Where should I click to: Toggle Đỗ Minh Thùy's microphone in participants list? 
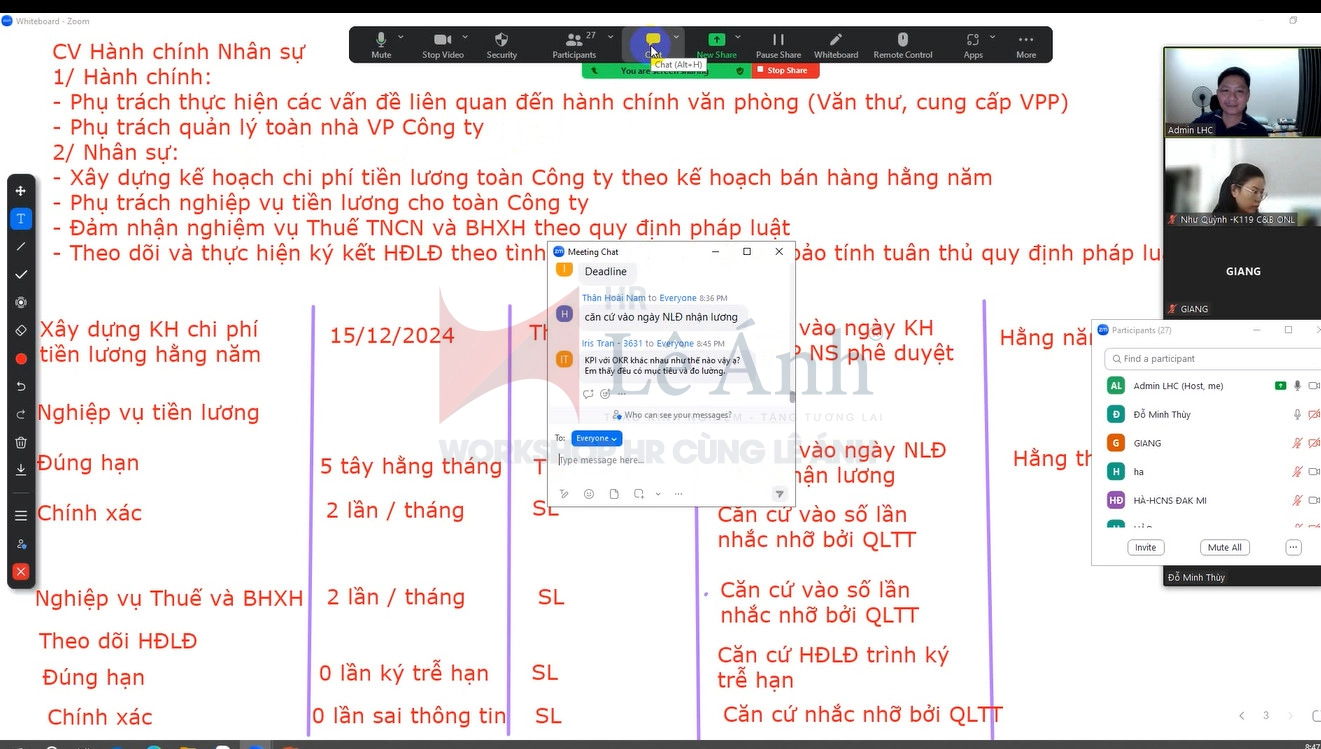(1297, 414)
